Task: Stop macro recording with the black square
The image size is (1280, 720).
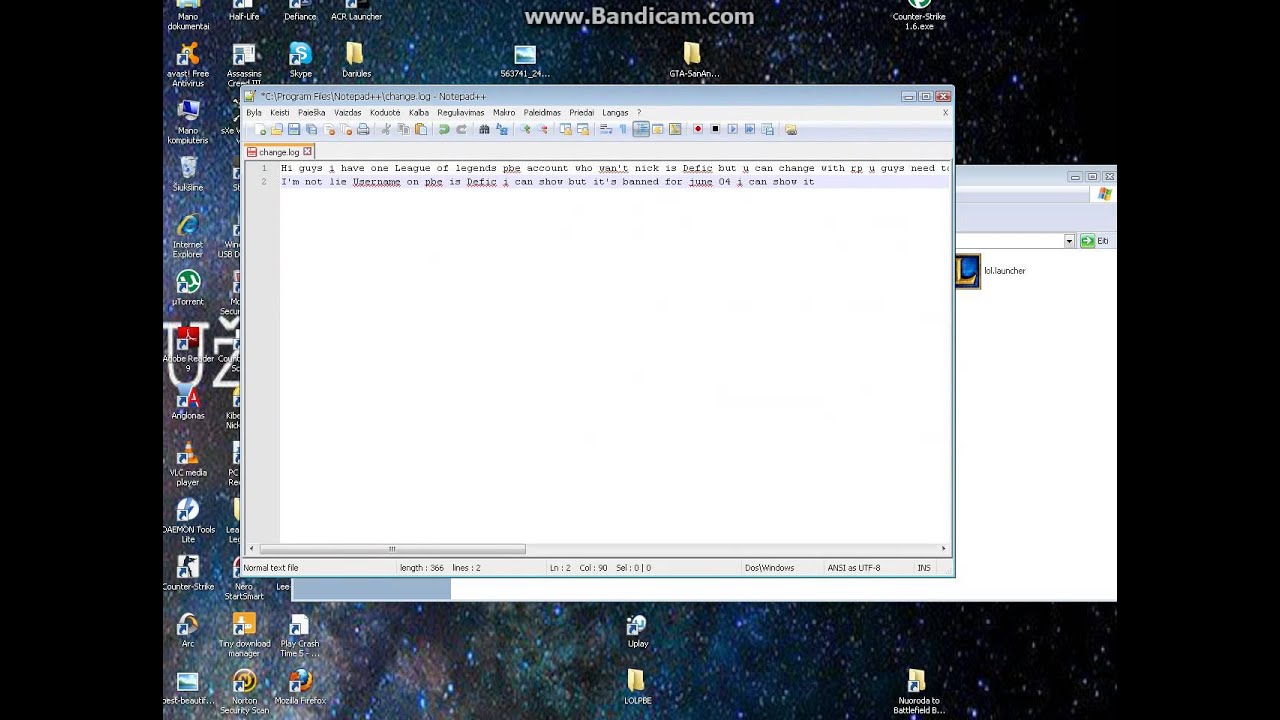Action: [715, 129]
